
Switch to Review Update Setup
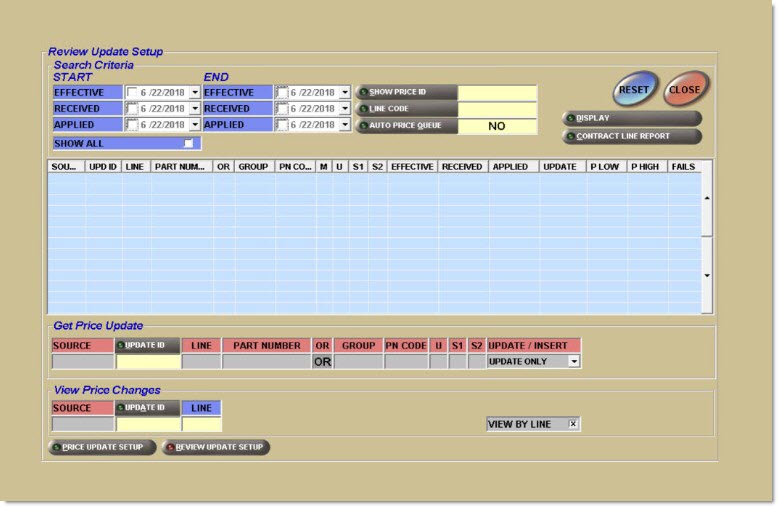(x=216, y=447)
